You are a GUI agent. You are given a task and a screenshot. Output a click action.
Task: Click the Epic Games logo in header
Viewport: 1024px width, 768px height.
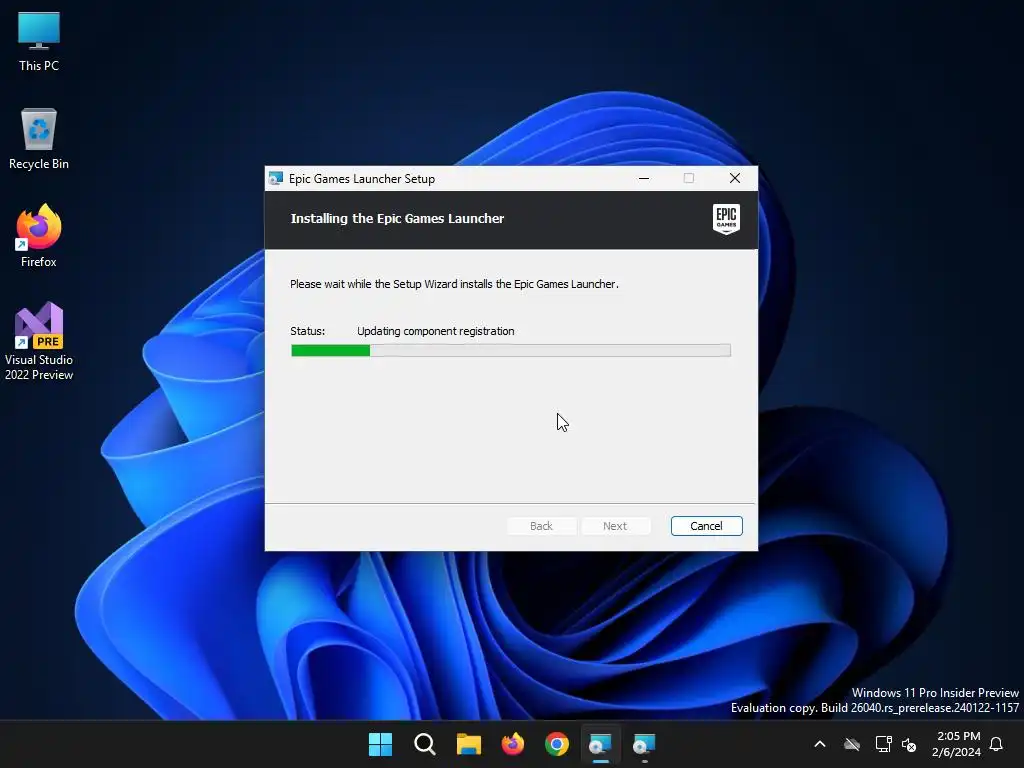point(726,219)
